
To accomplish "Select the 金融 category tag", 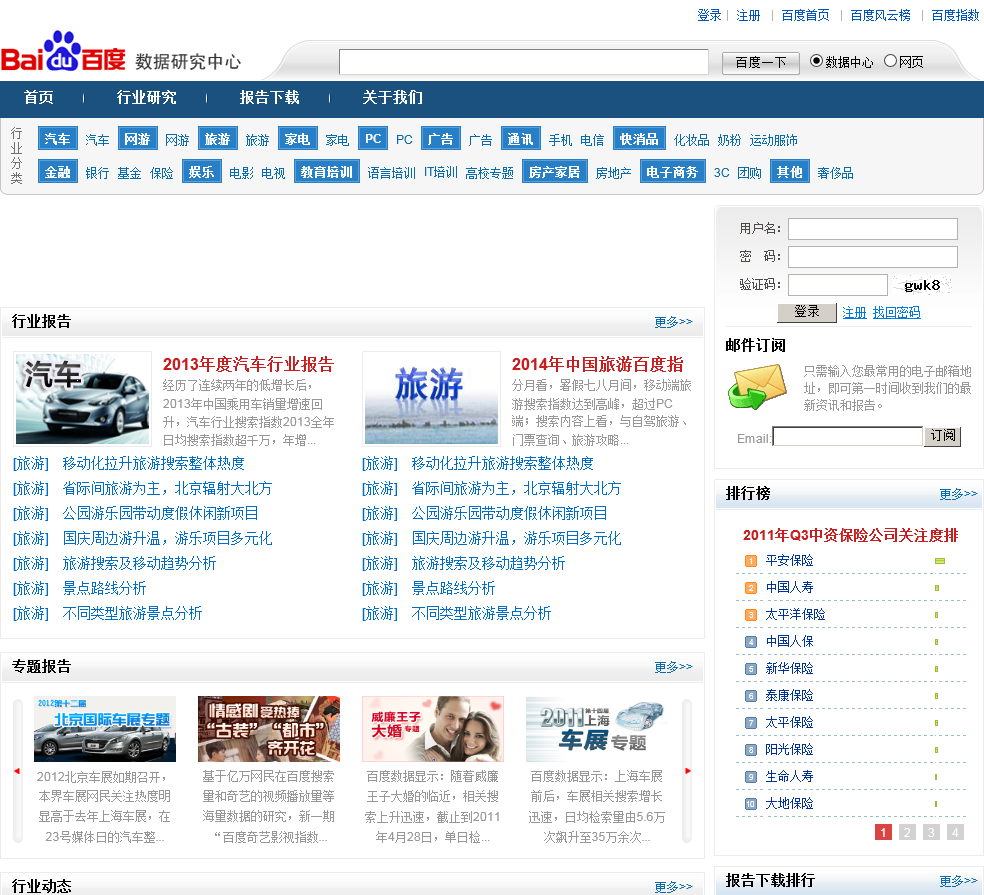I will pyautogui.click(x=58, y=171).
